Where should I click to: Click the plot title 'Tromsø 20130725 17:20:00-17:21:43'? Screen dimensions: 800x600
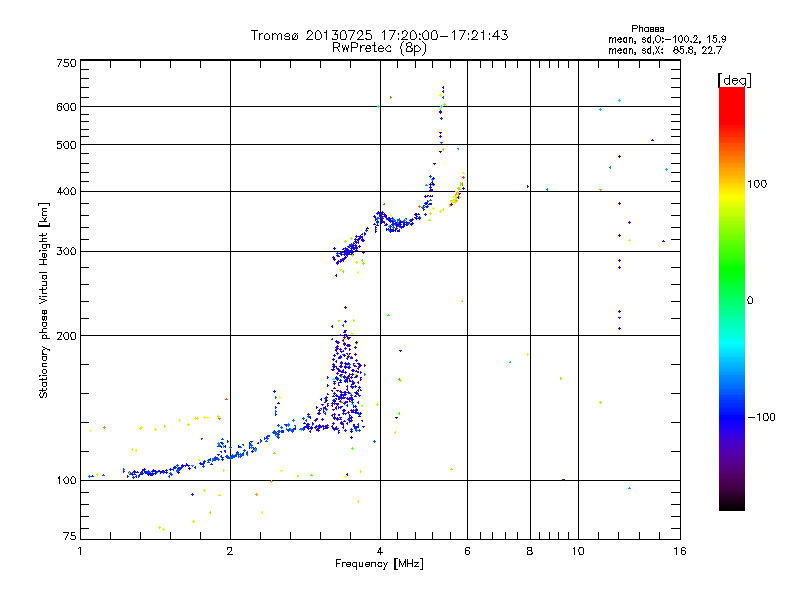pos(379,35)
